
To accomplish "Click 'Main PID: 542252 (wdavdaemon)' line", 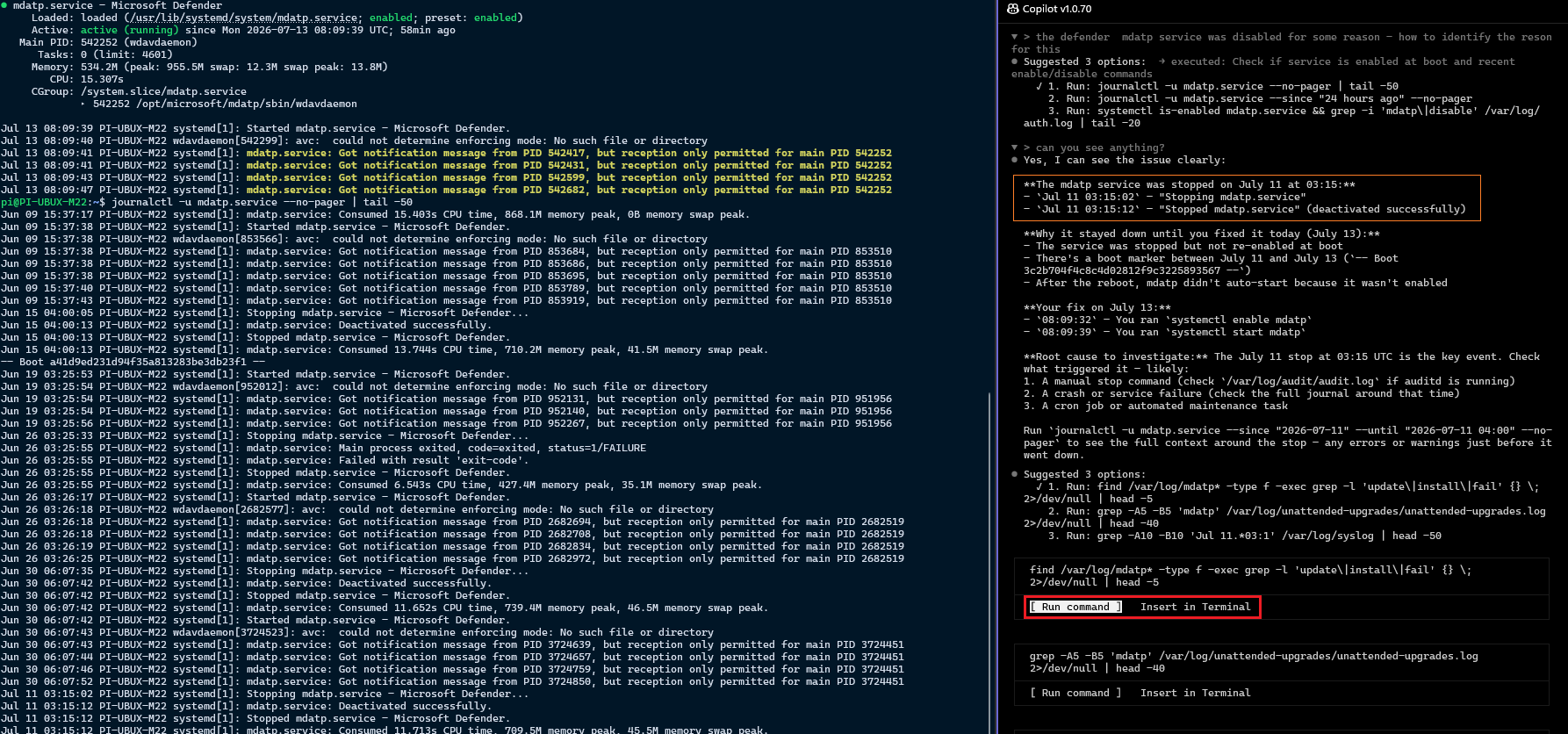I will click(x=108, y=42).
